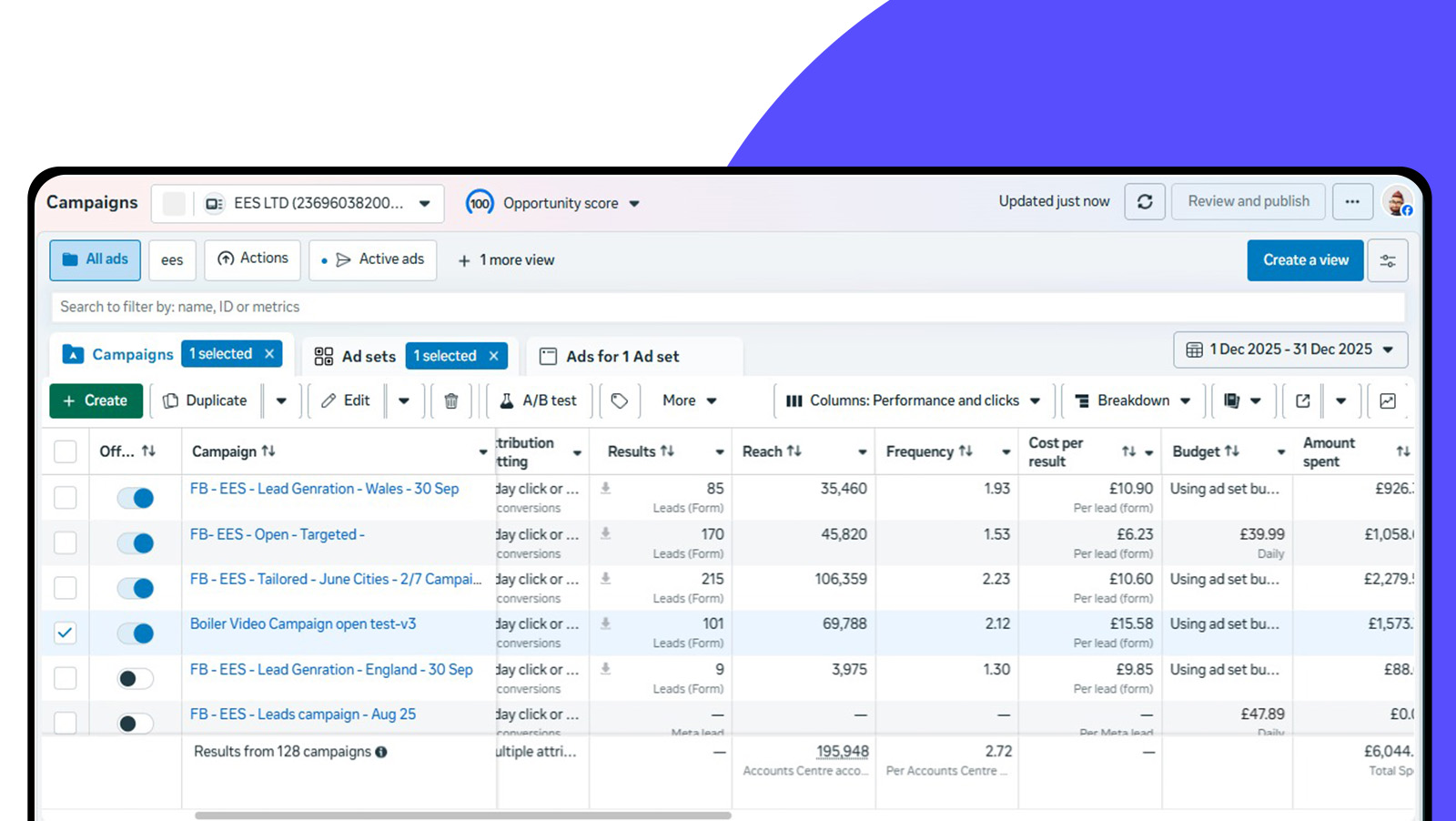Click the export share icon
1456x821 pixels.
coord(1302,401)
